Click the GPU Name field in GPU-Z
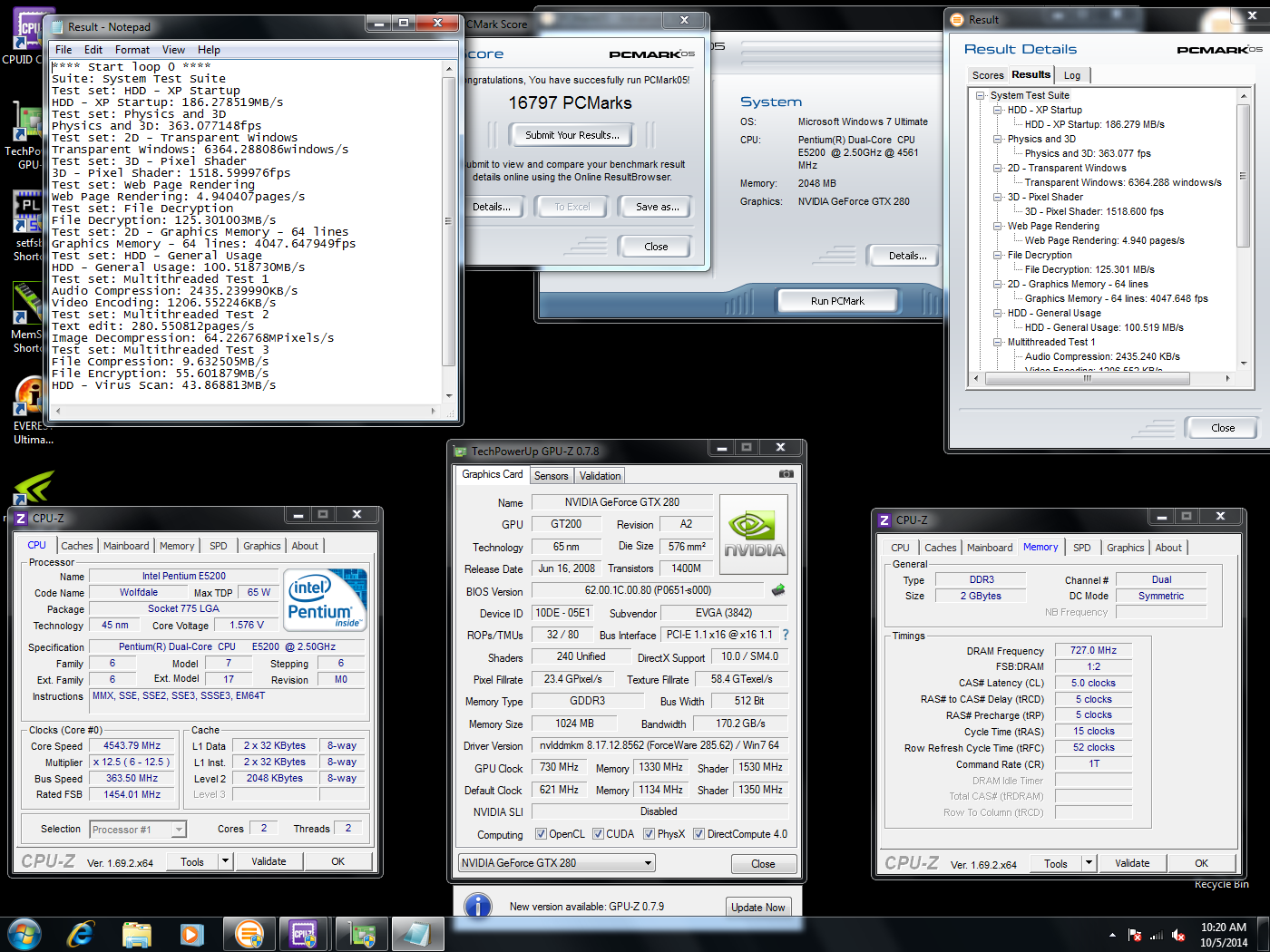Viewport: 1270px width, 952px height. 621,502
